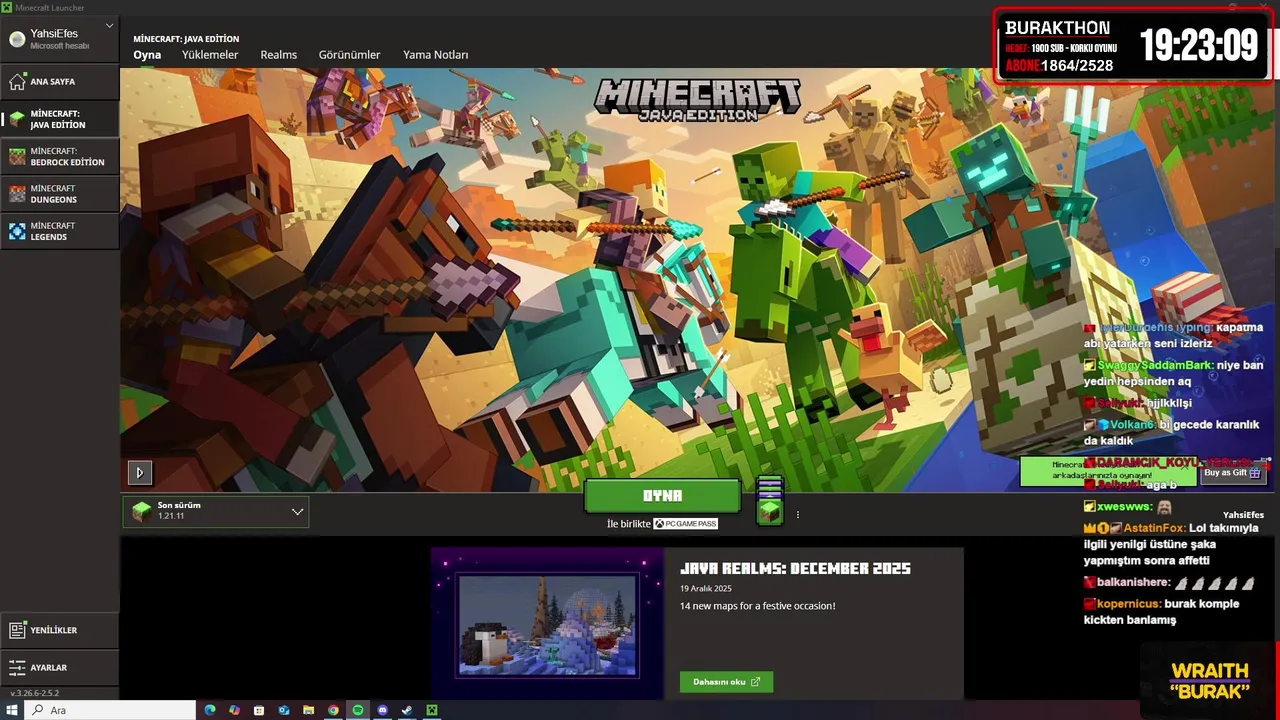1280x720 pixels.
Task: Open the Ayarlar settings page
Action: (x=60, y=667)
